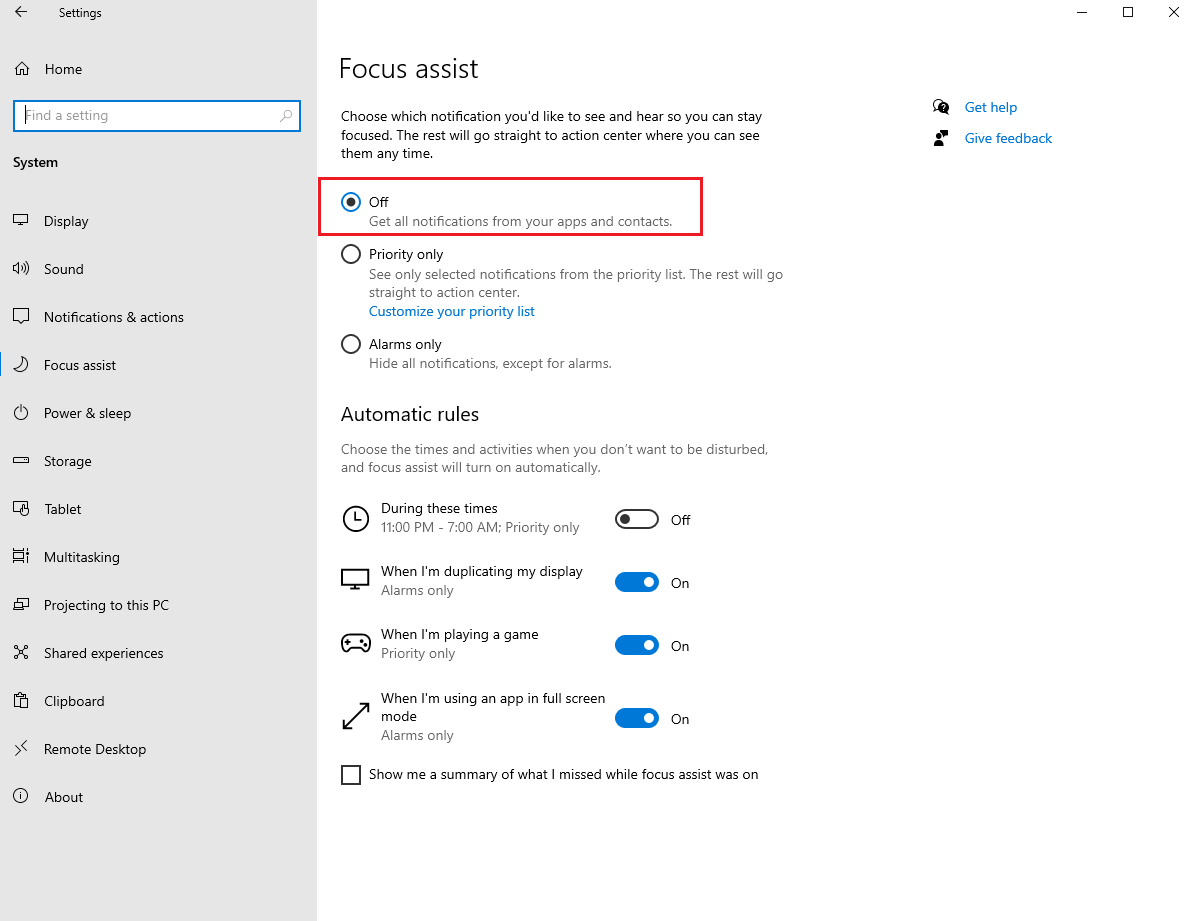The image size is (1193, 921).
Task: Click the full screen arrows icon
Action: pyautogui.click(x=355, y=716)
